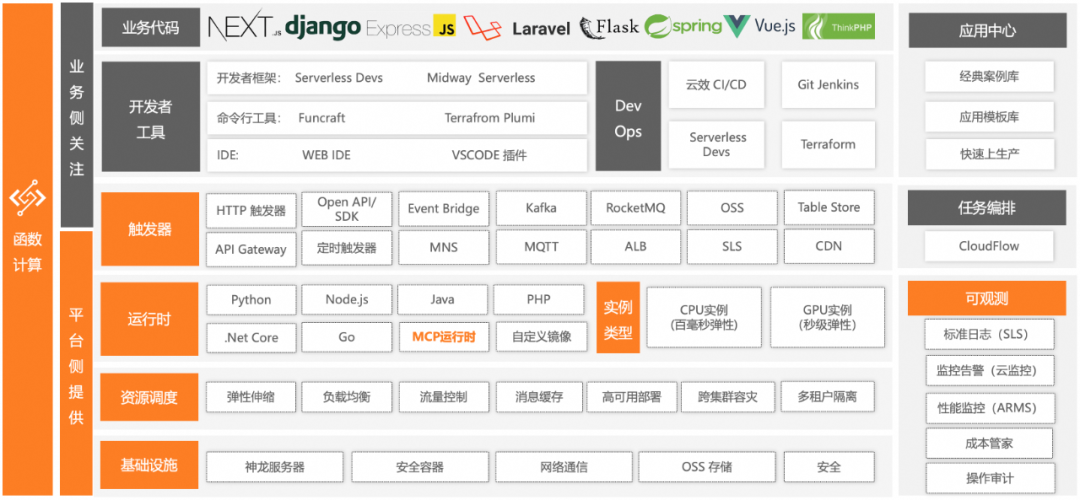Select the 开发者工具 block
Image resolution: width=1080 pixels, height=500 pixels.
click(150, 117)
